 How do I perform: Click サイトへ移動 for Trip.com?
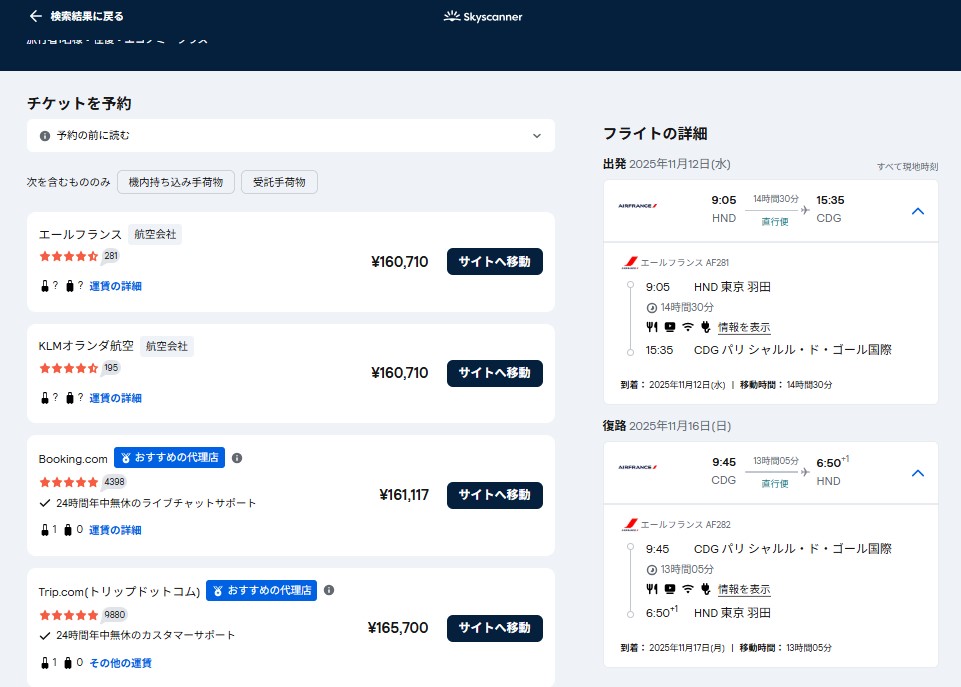495,628
